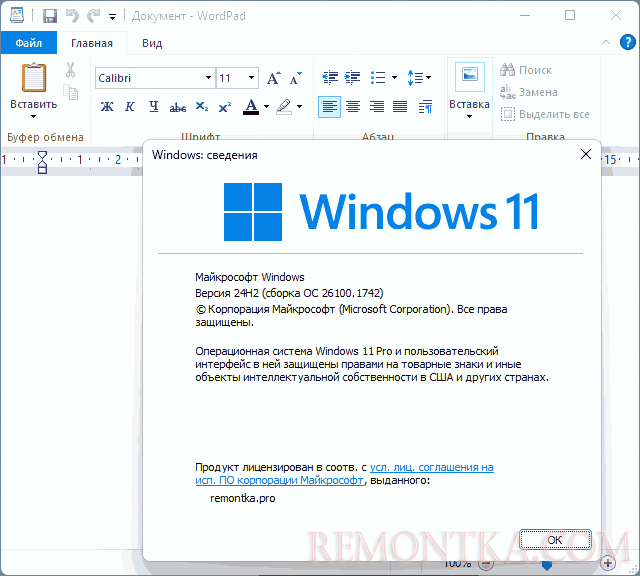Open the list style dropdown arrow
The width and height of the screenshot is (640, 576).
coord(394,77)
